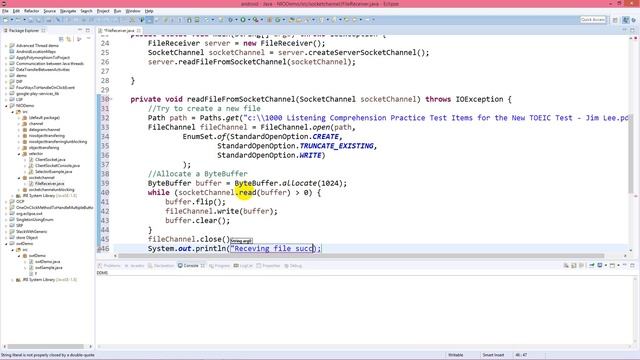Image resolution: width=640 pixels, height=360 pixels.
Task: Click Collapse All in Package Explorer
Action: click(61, 39)
